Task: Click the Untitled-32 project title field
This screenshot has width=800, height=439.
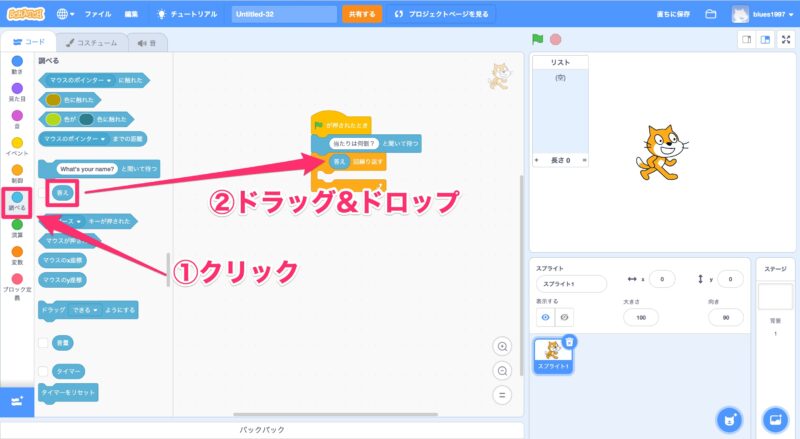Action: point(283,15)
